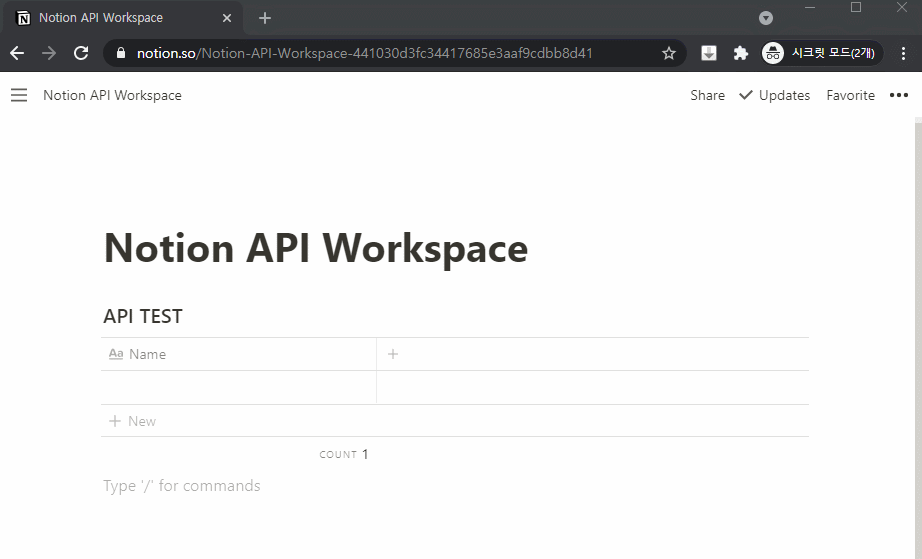Minimize the browser window

click(810, 8)
